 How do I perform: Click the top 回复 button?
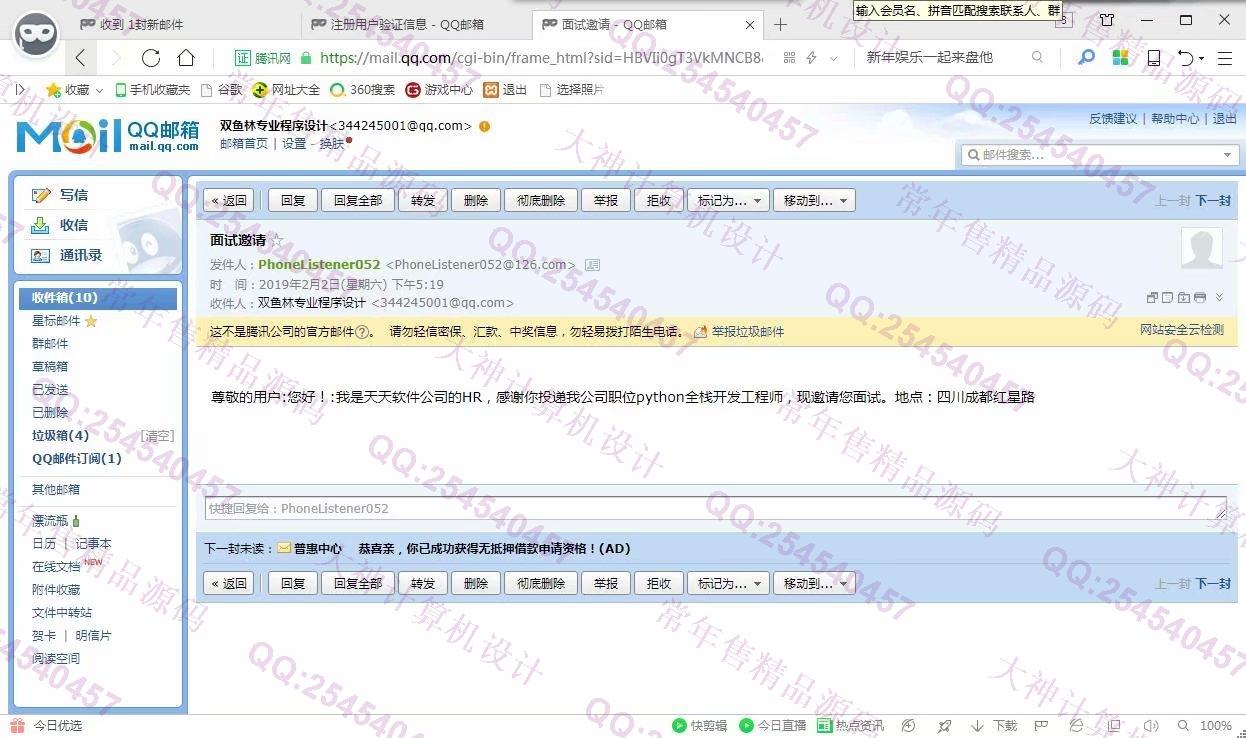tap(293, 200)
